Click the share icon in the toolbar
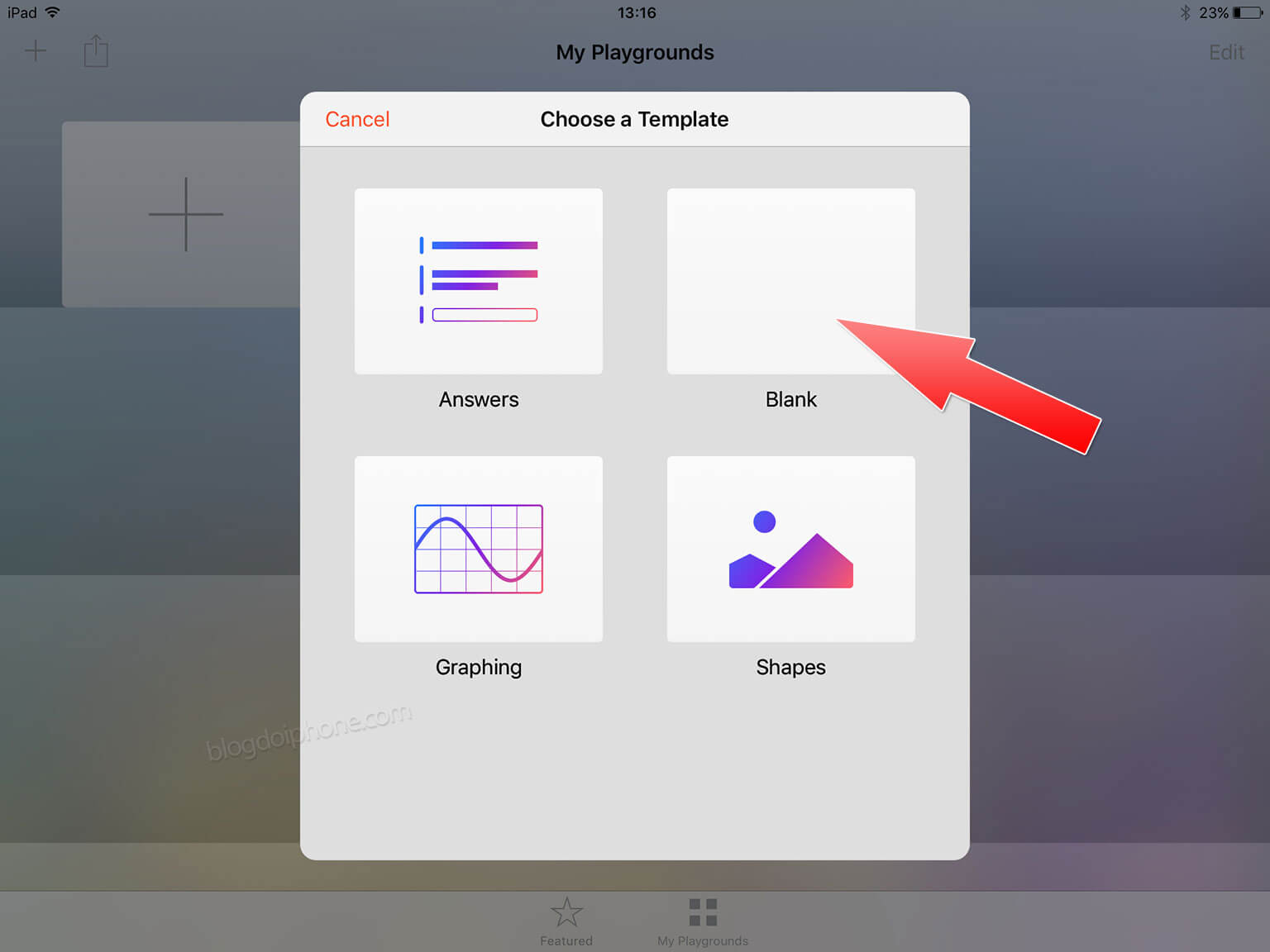Screen dimensions: 1270x952 [96, 50]
